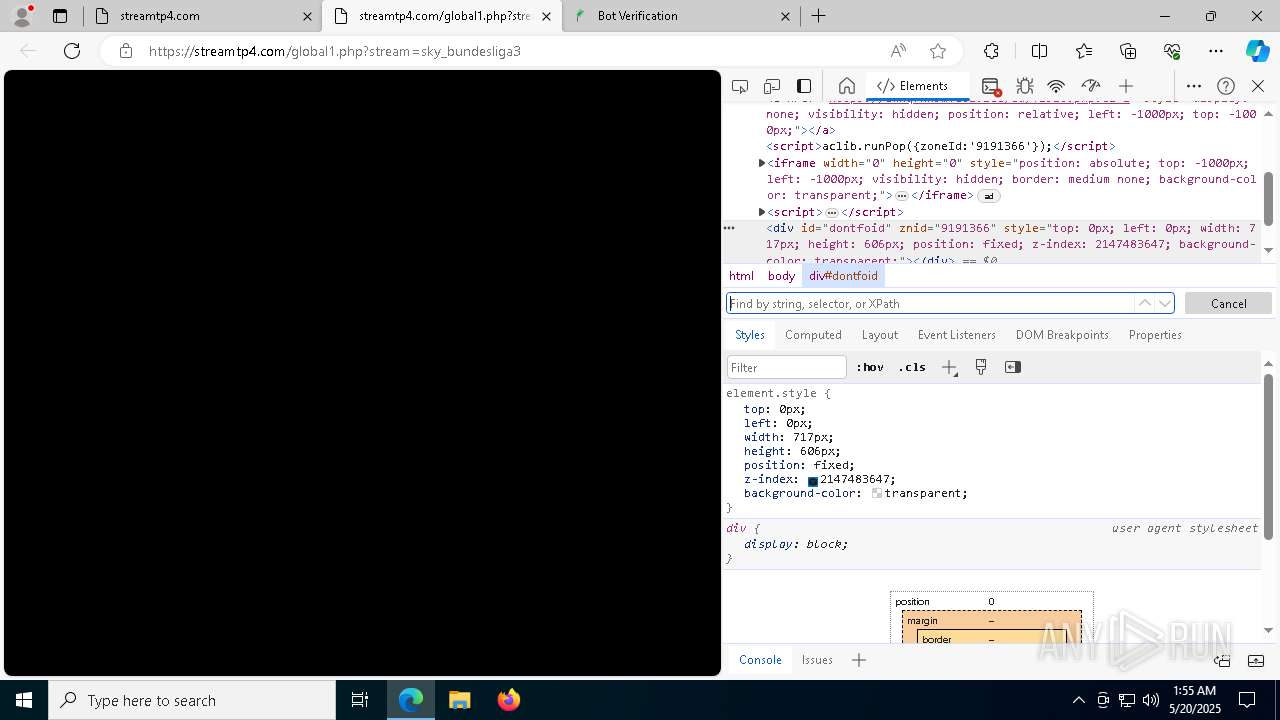This screenshot has height=720, width=1280.
Task: Add a new style rule
Action: [x=950, y=367]
